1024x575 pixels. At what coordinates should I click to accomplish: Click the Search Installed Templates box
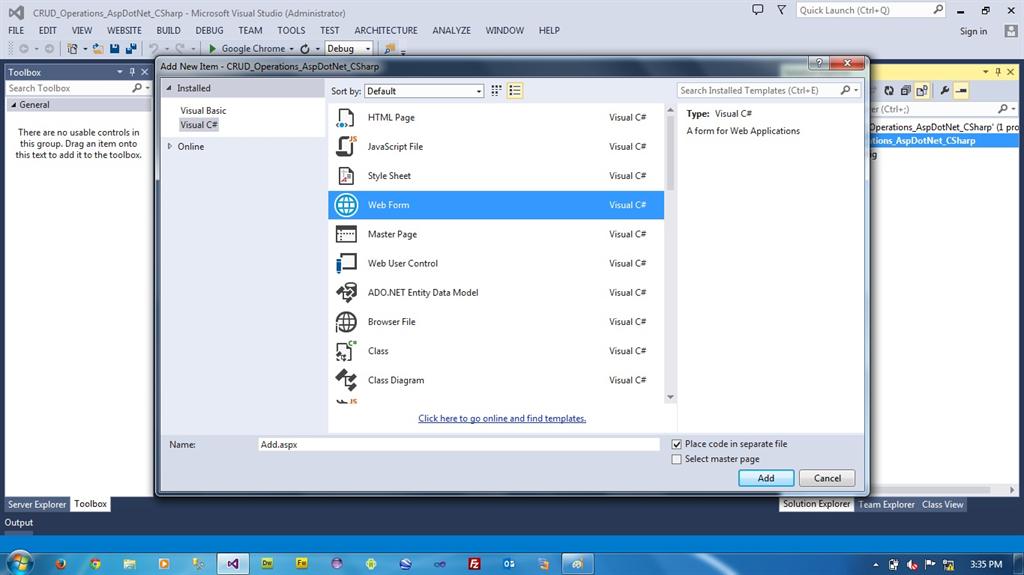click(759, 90)
